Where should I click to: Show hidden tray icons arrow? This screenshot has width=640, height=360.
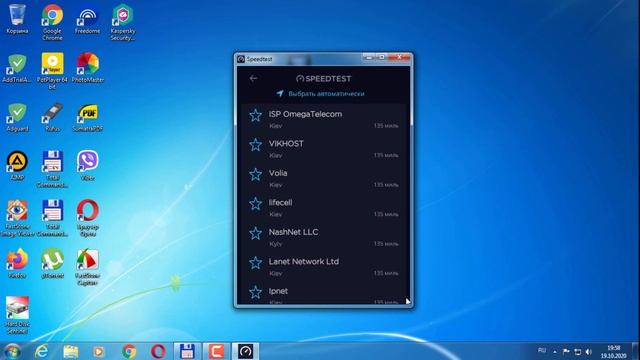point(555,351)
